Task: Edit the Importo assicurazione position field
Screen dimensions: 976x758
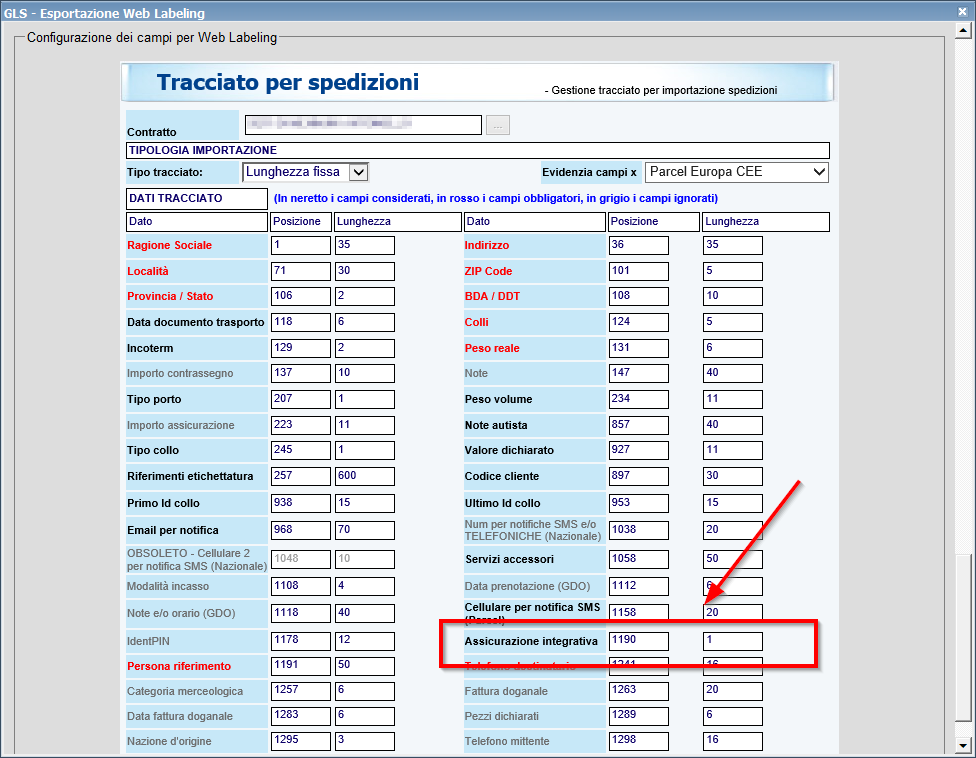Action: [301, 426]
